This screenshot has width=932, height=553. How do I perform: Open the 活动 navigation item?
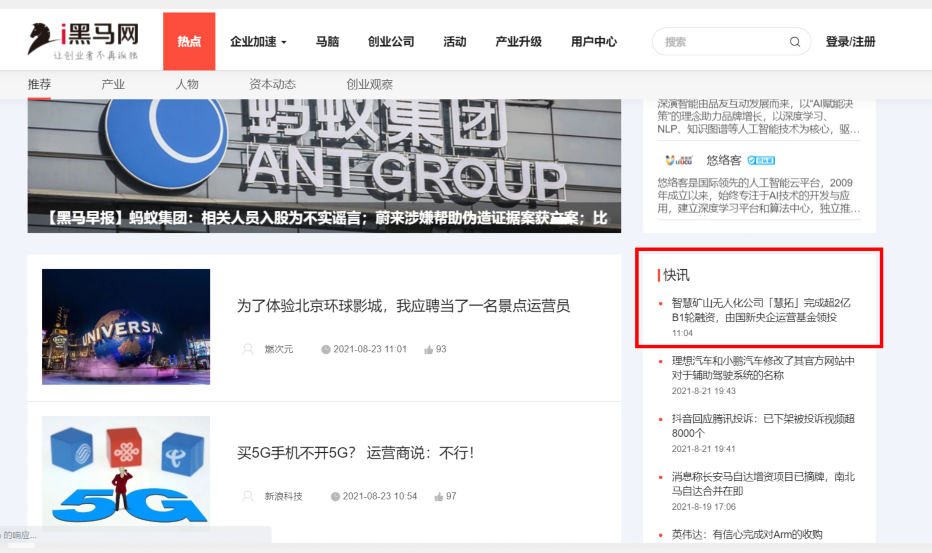(x=454, y=42)
